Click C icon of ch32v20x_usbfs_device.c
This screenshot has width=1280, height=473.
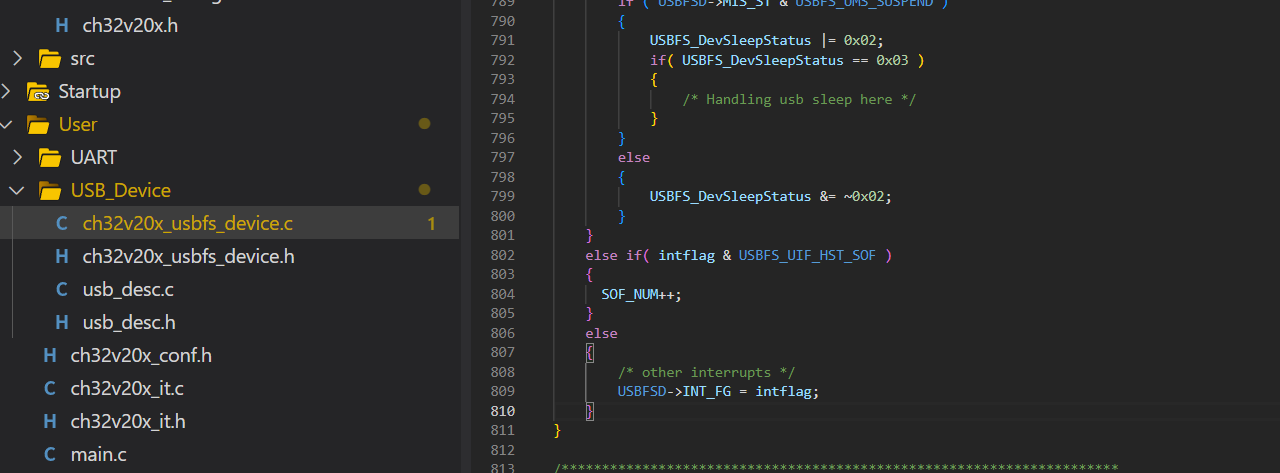pos(62,223)
